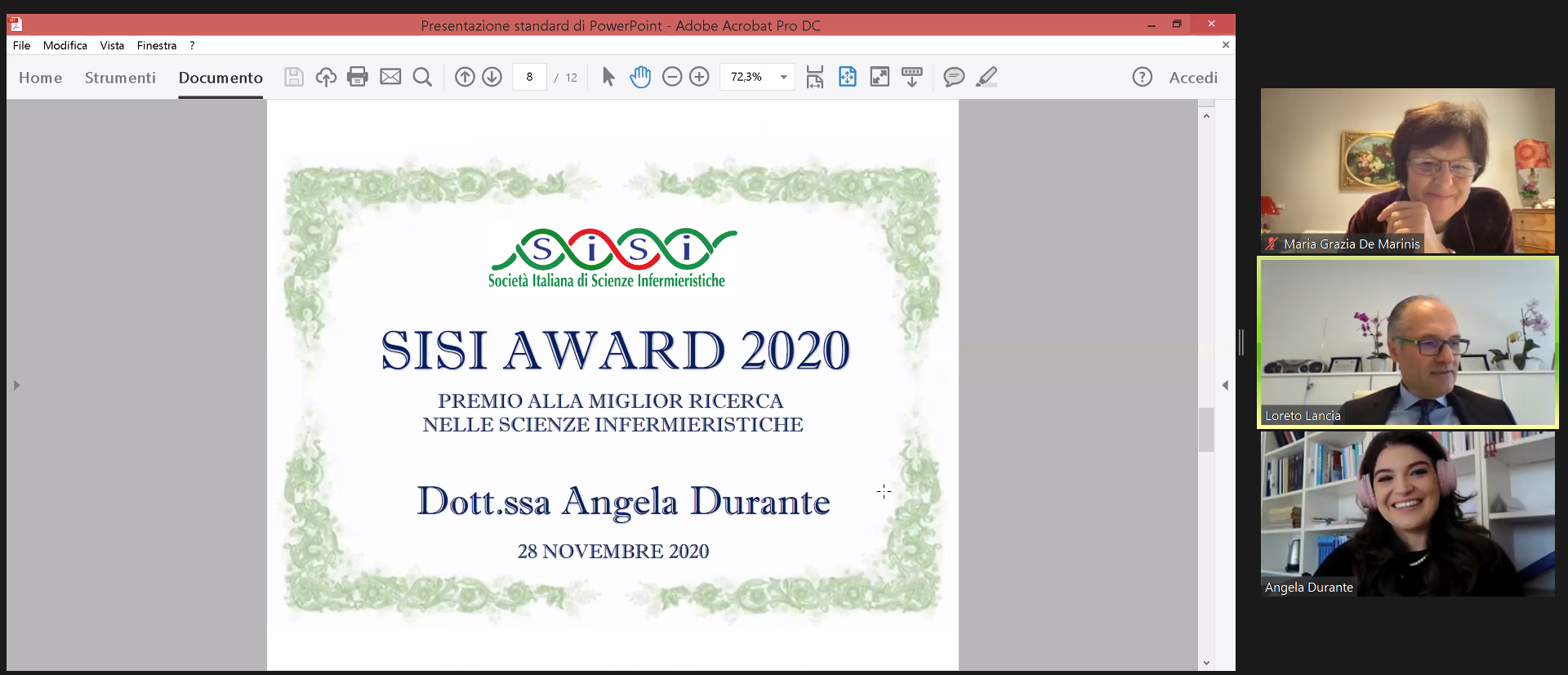Click the page number field showing 8
The height and width of the screenshot is (675, 1568).
pyautogui.click(x=529, y=77)
